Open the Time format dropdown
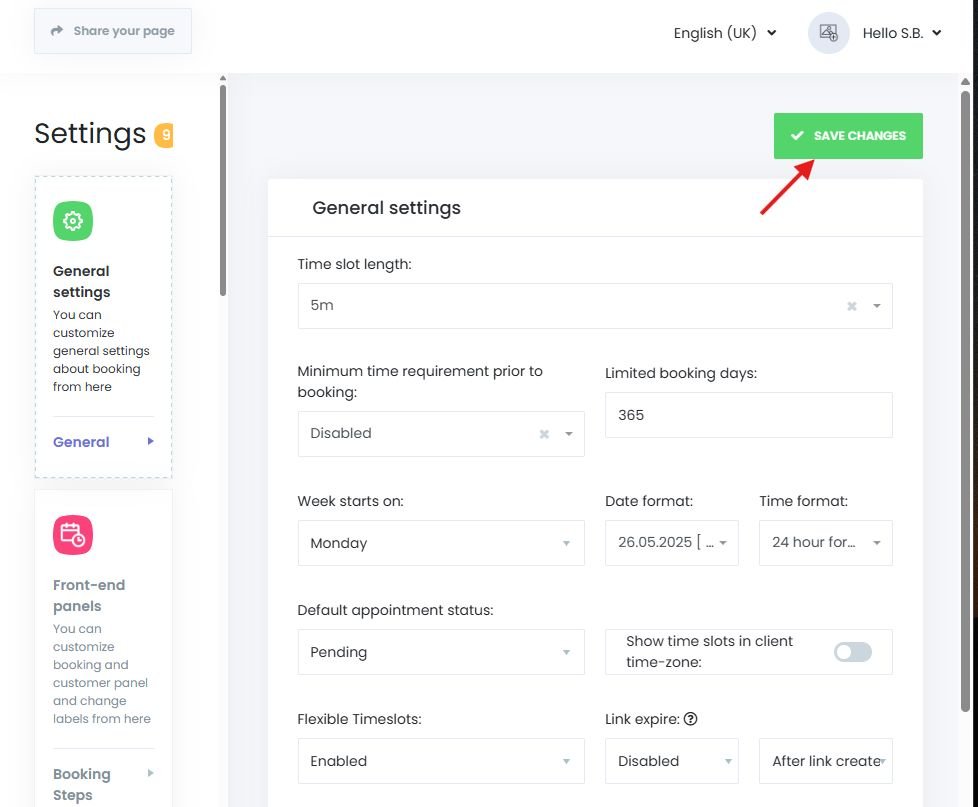The width and height of the screenshot is (978, 807). 825,542
